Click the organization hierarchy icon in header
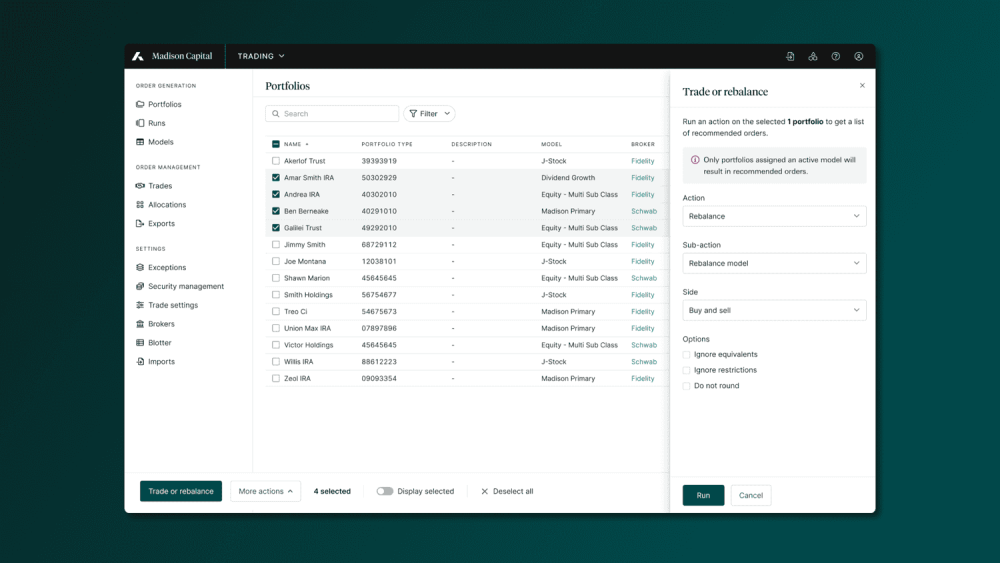 [x=813, y=56]
